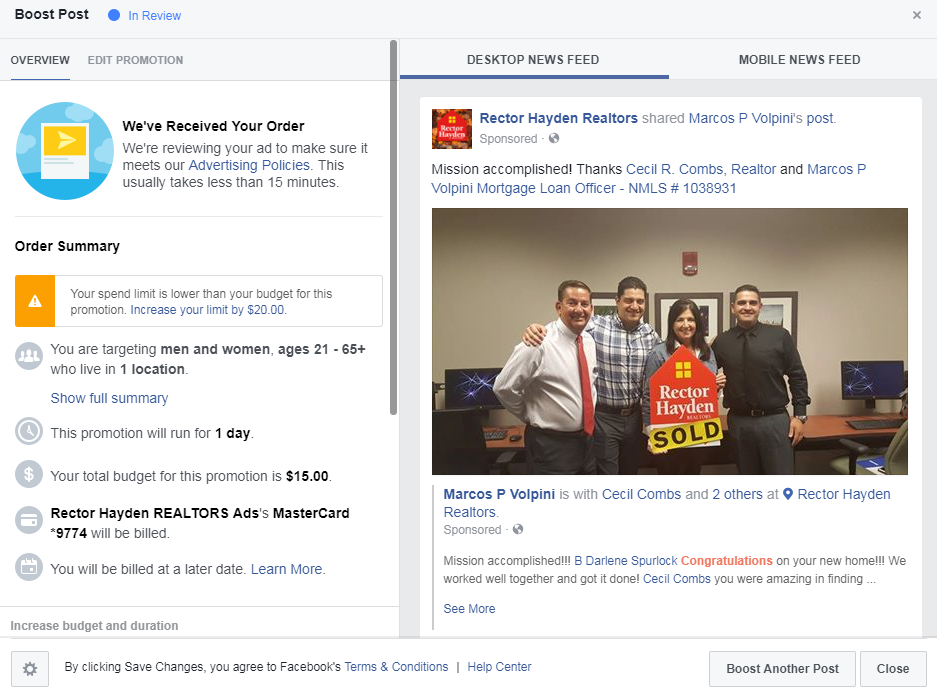
Task: Switch to the Overview tab
Action: 40,60
